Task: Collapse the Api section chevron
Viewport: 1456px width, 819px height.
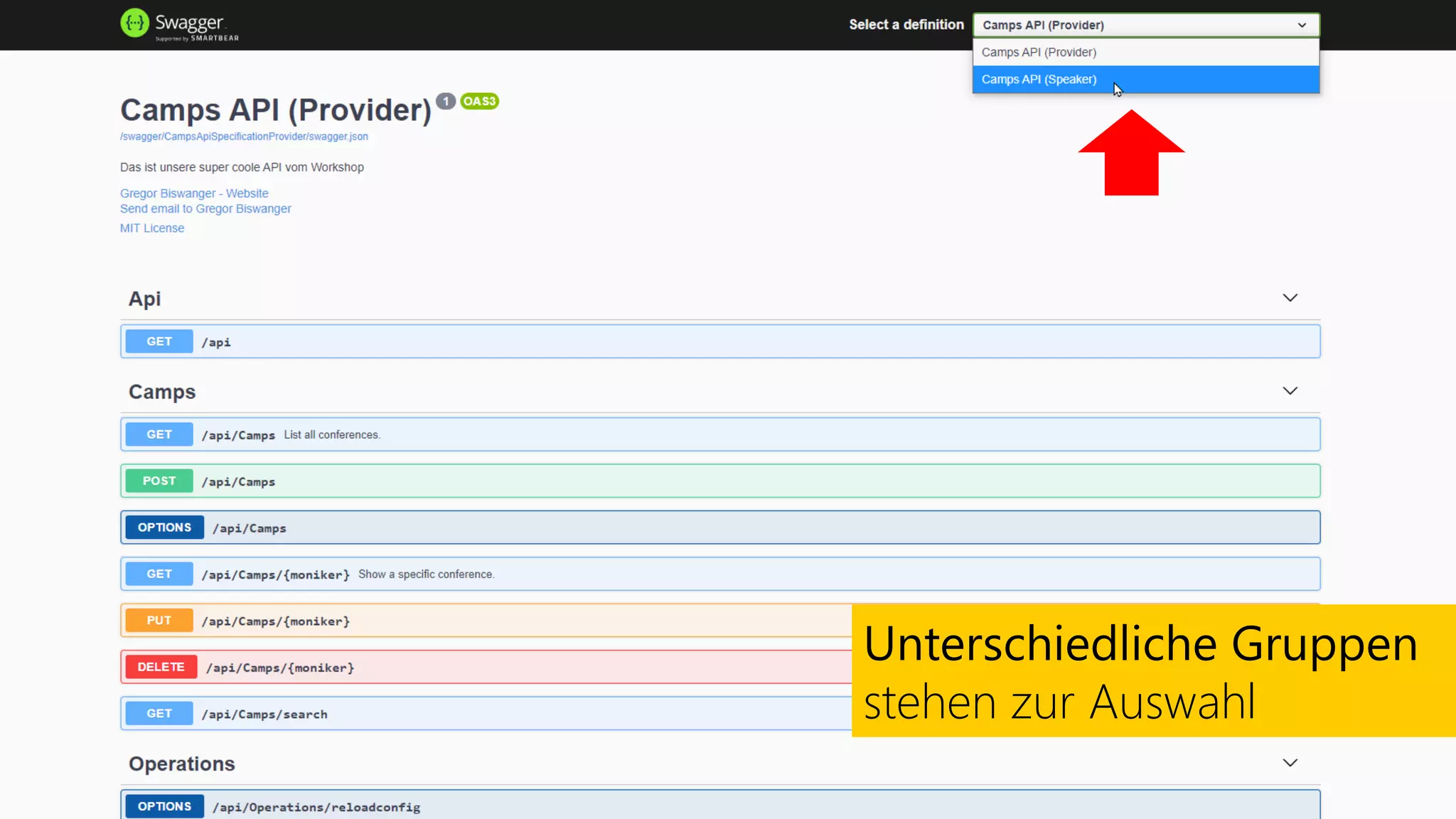Action: coord(1290,298)
